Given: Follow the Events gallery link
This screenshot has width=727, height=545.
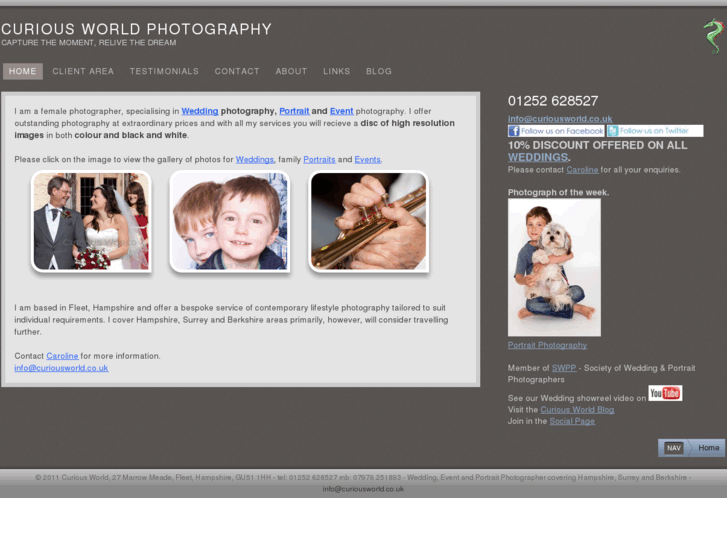Looking at the screenshot, I should [368, 160].
